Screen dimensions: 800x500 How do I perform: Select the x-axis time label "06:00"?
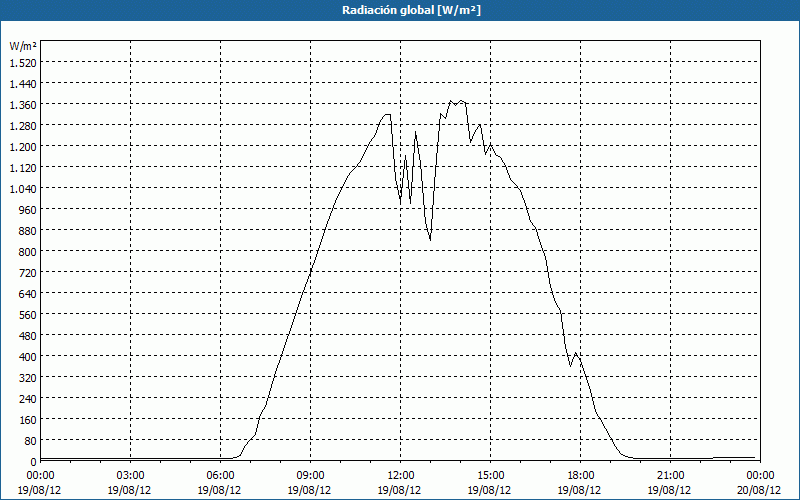pyautogui.click(x=220, y=476)
